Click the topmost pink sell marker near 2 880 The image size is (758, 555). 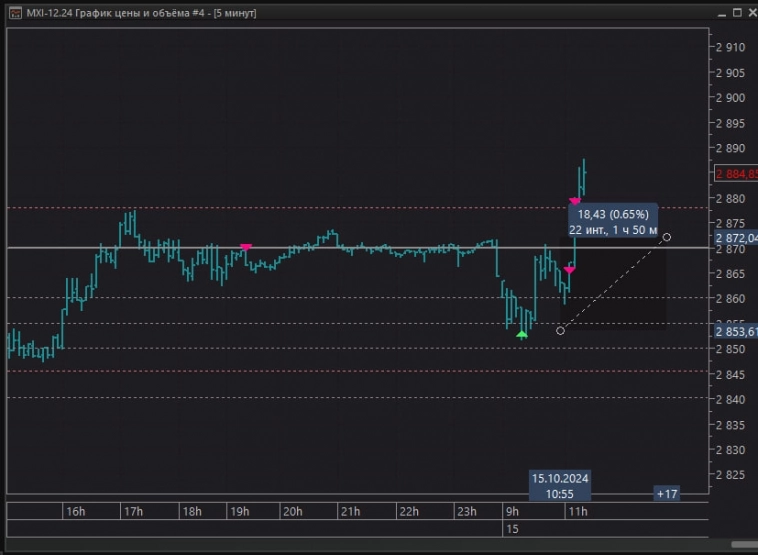point(575,202)
